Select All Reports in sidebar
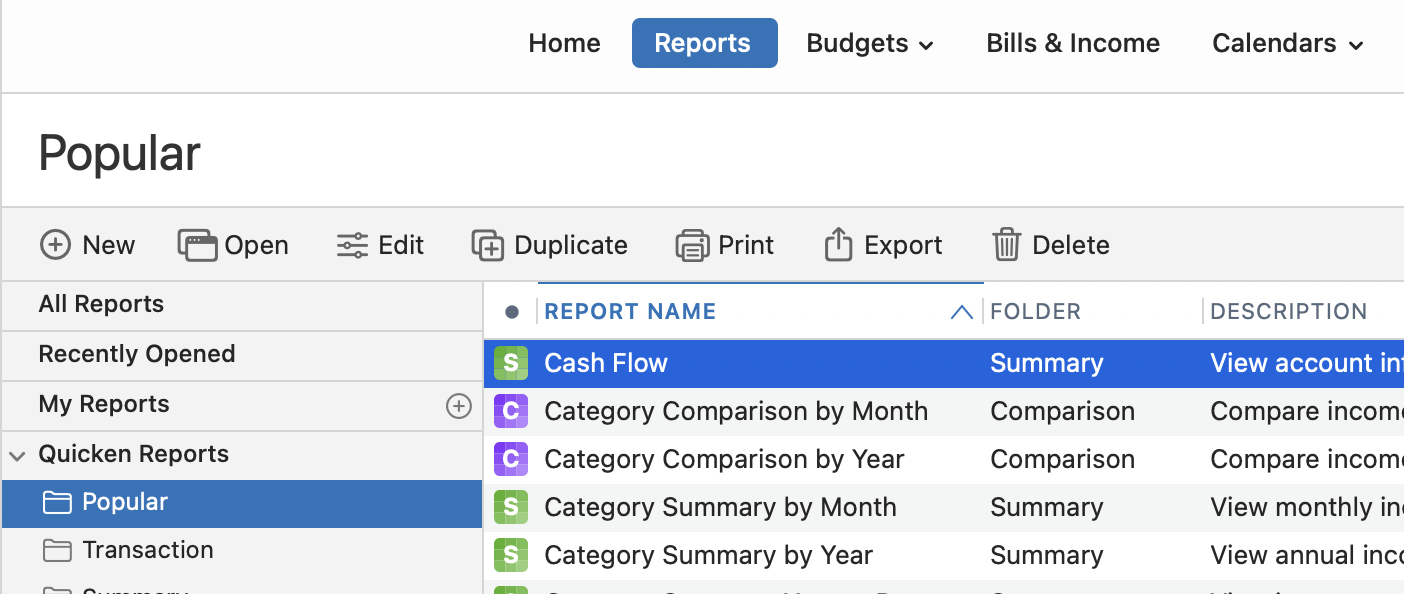 click(101, 304)
